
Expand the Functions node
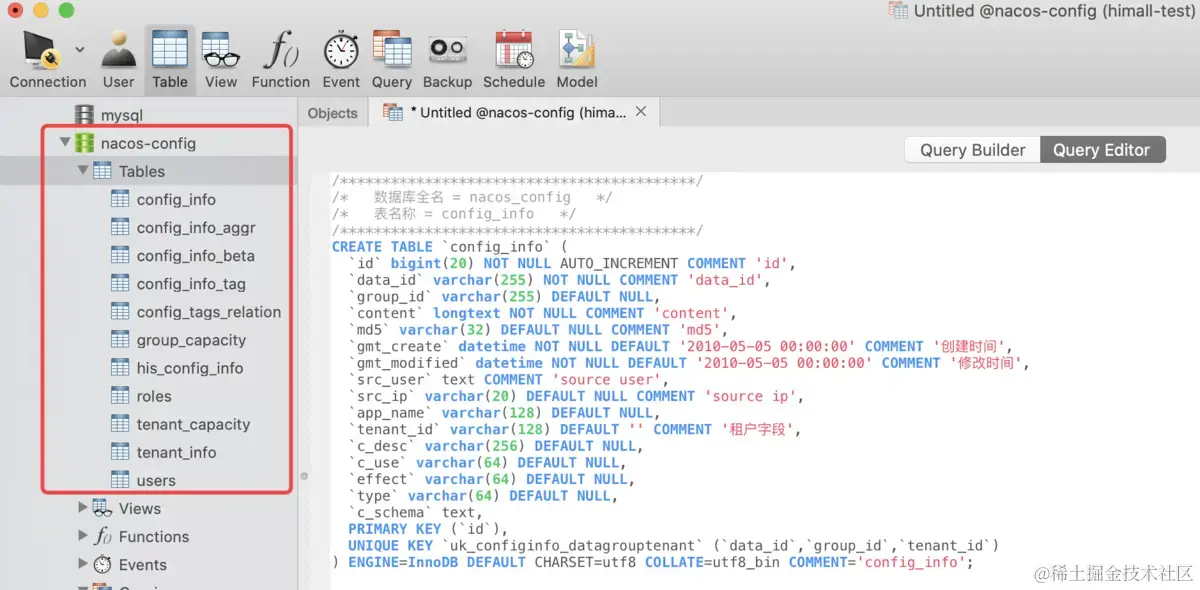83,536
